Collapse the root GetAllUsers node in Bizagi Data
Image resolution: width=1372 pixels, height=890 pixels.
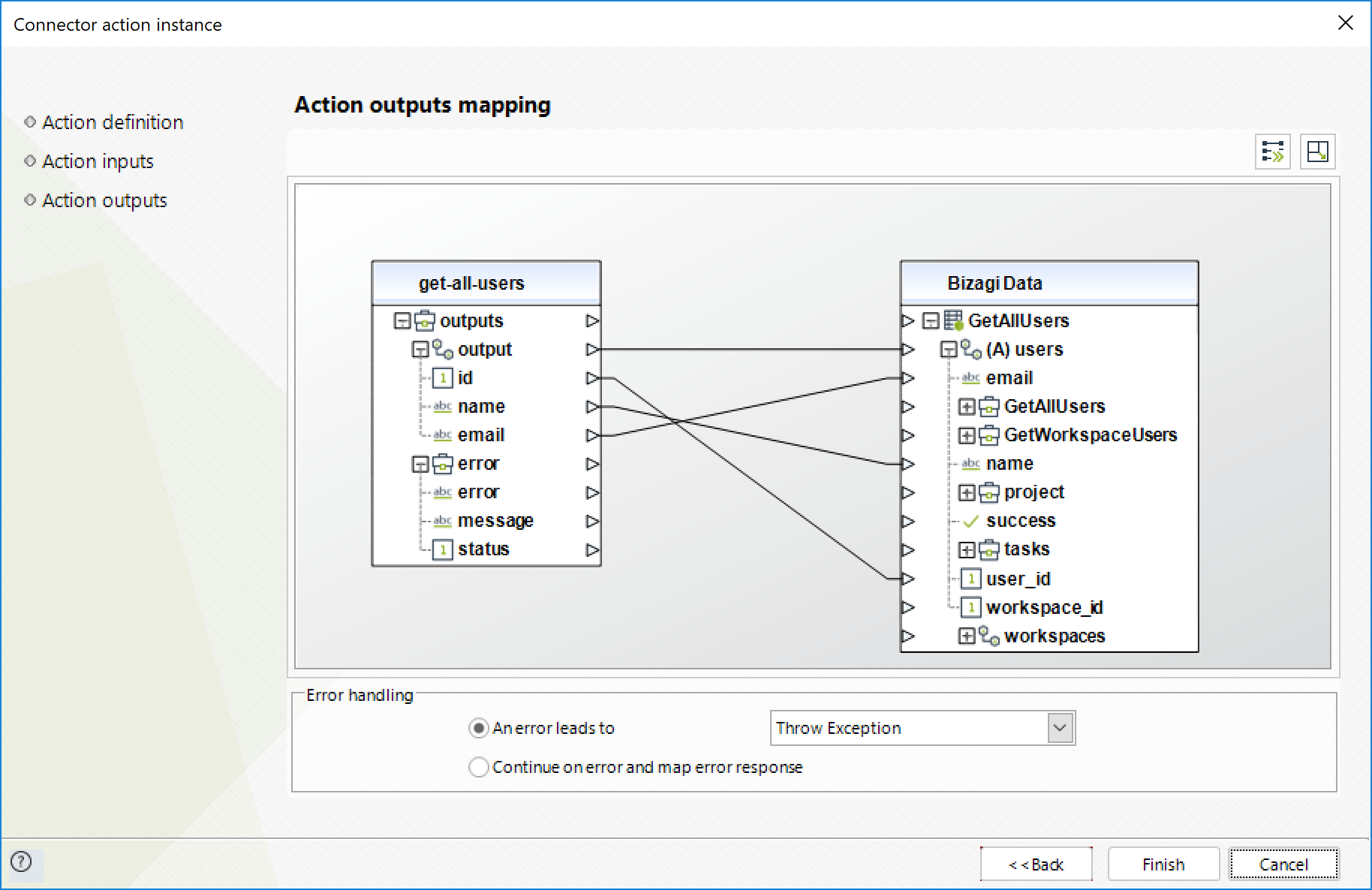click(x=931, y=321)
